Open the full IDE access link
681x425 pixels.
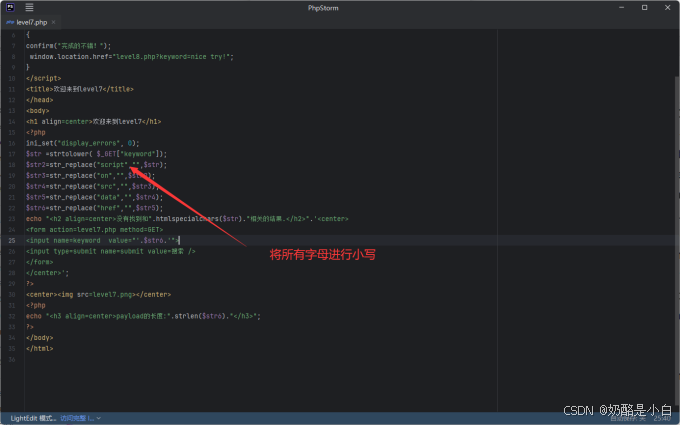coord(77,418)
